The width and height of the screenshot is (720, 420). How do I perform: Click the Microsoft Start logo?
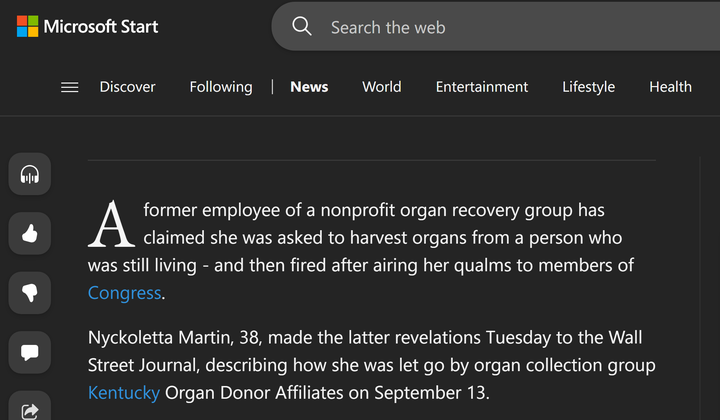27,27
